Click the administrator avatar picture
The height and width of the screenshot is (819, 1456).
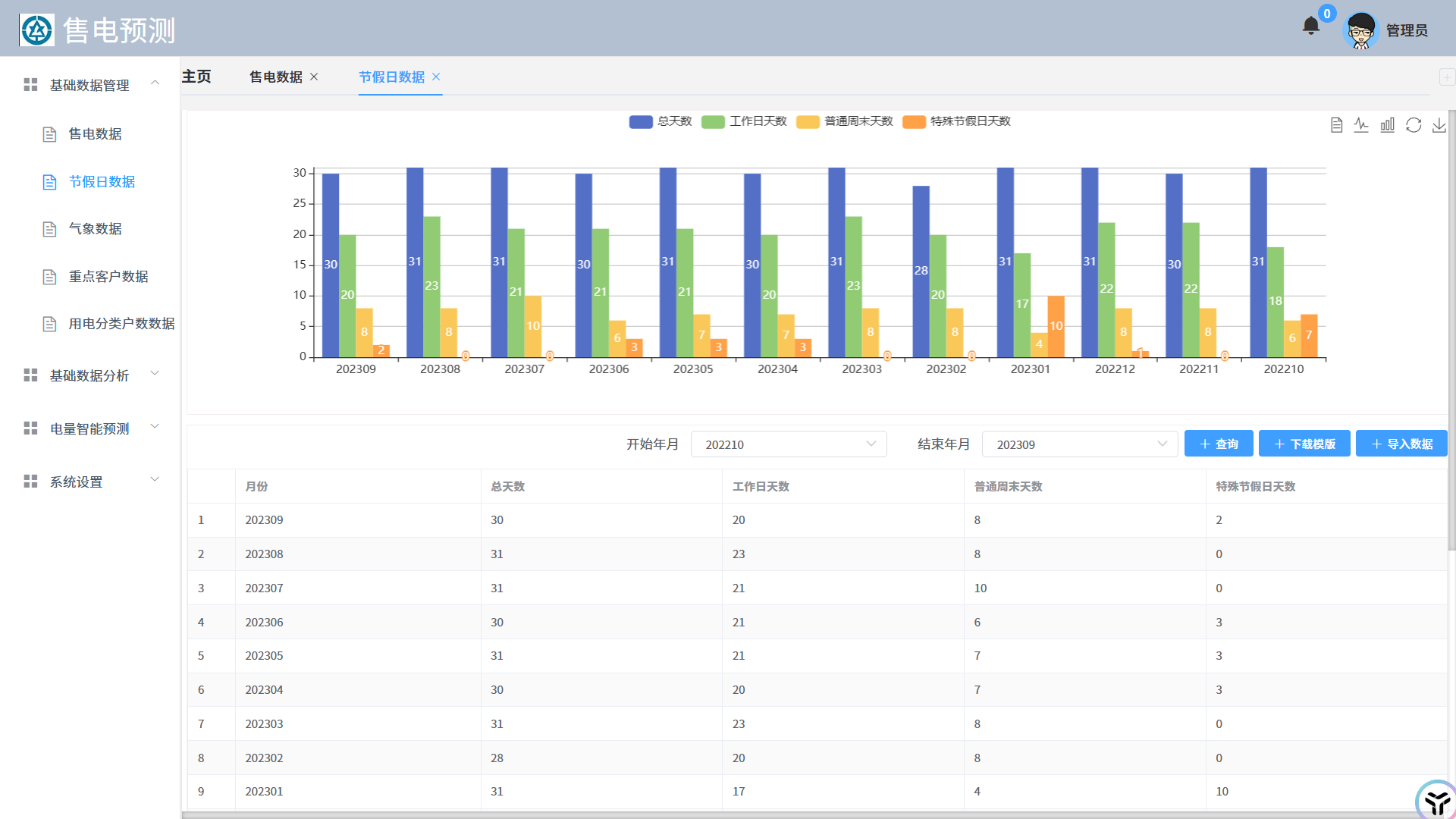pos(1360,30)
